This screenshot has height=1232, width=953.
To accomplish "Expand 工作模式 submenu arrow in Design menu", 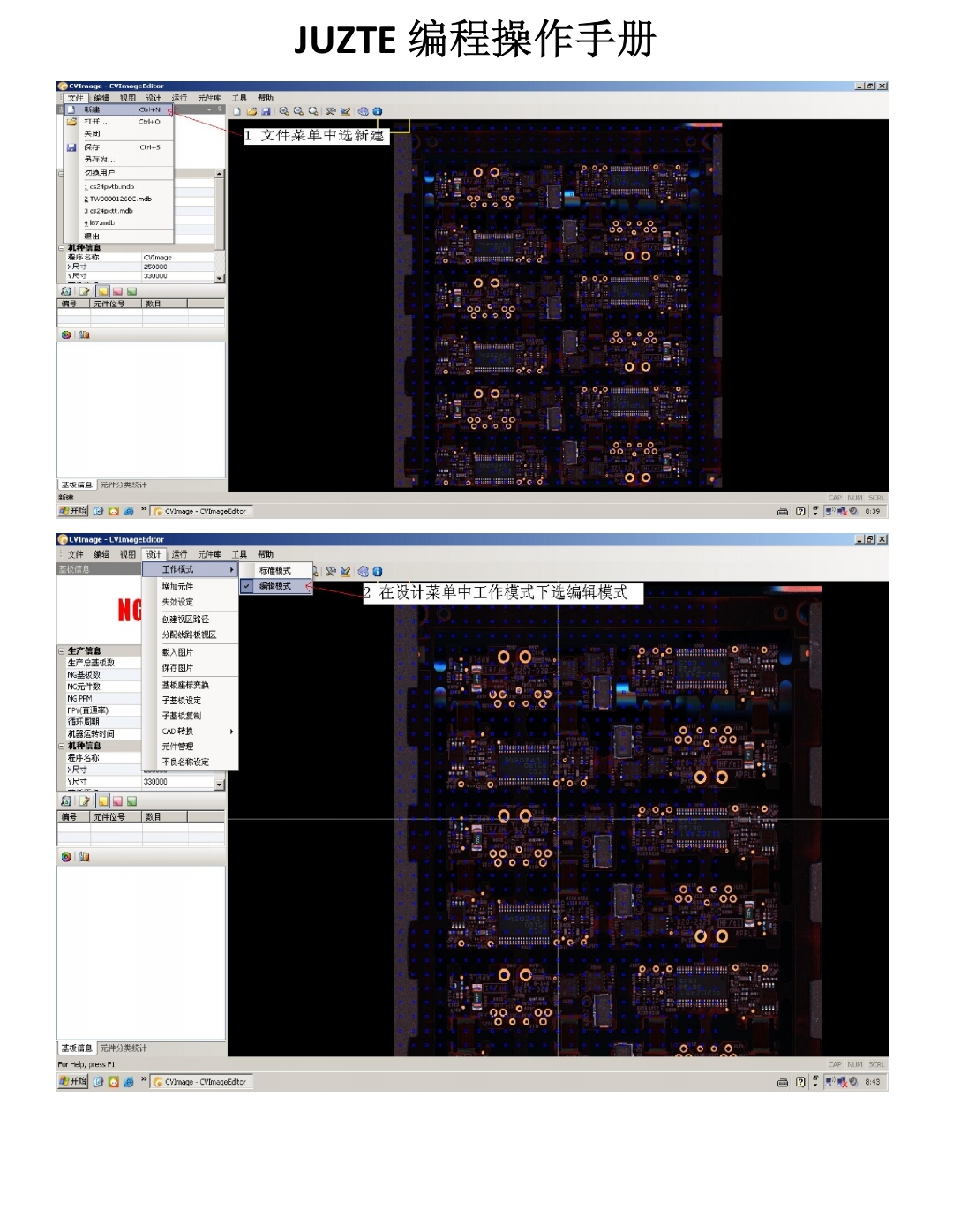I will (x=232, y=570).
